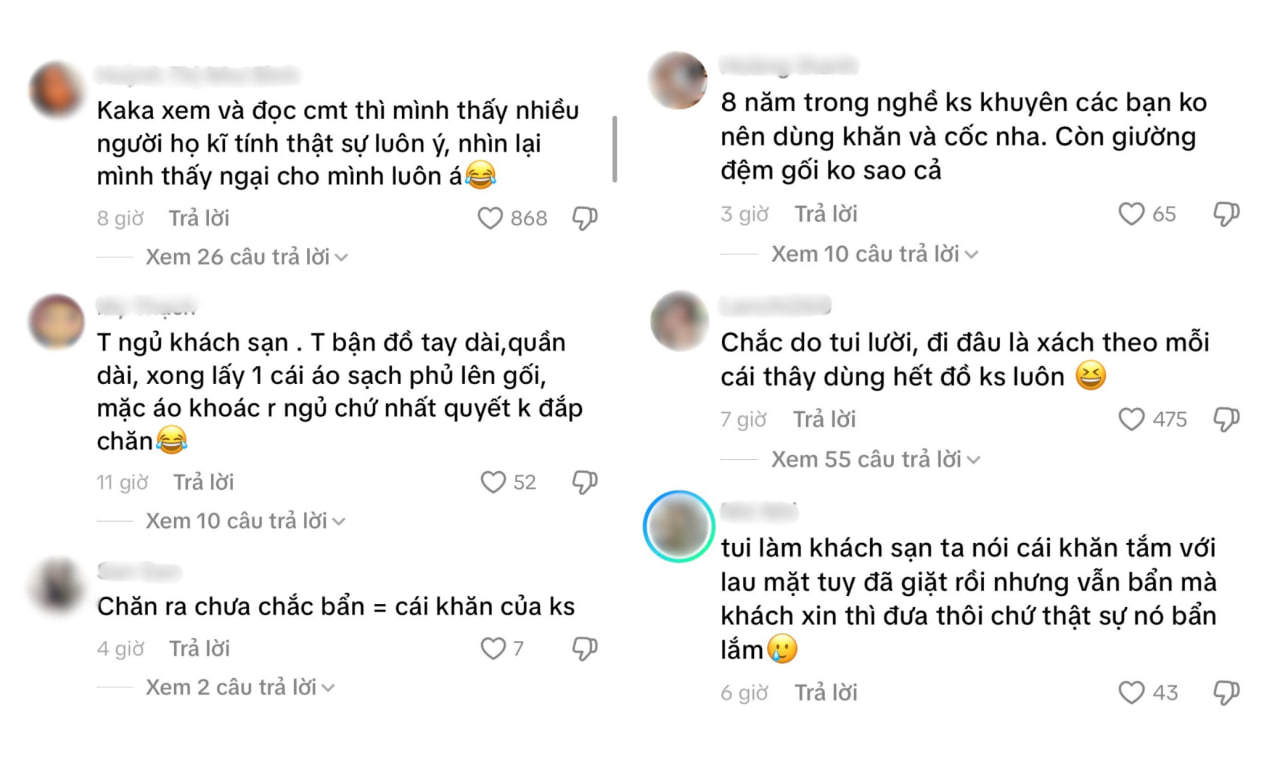The height and width of the screenshot is (784, 1280).
Task: Like the comment ending with the crying emoji
Action: tap(1131, 691)
